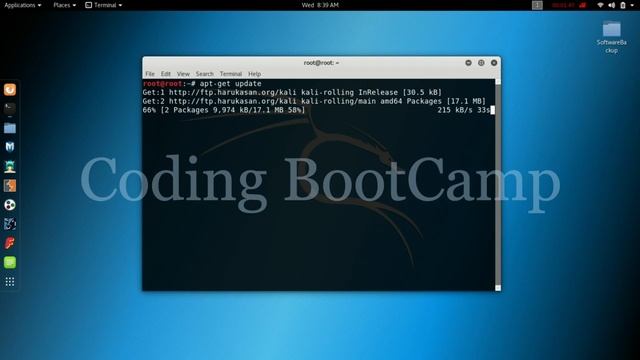Open the Armitage icon in the dock
The image size is (640, 360).
10,166
